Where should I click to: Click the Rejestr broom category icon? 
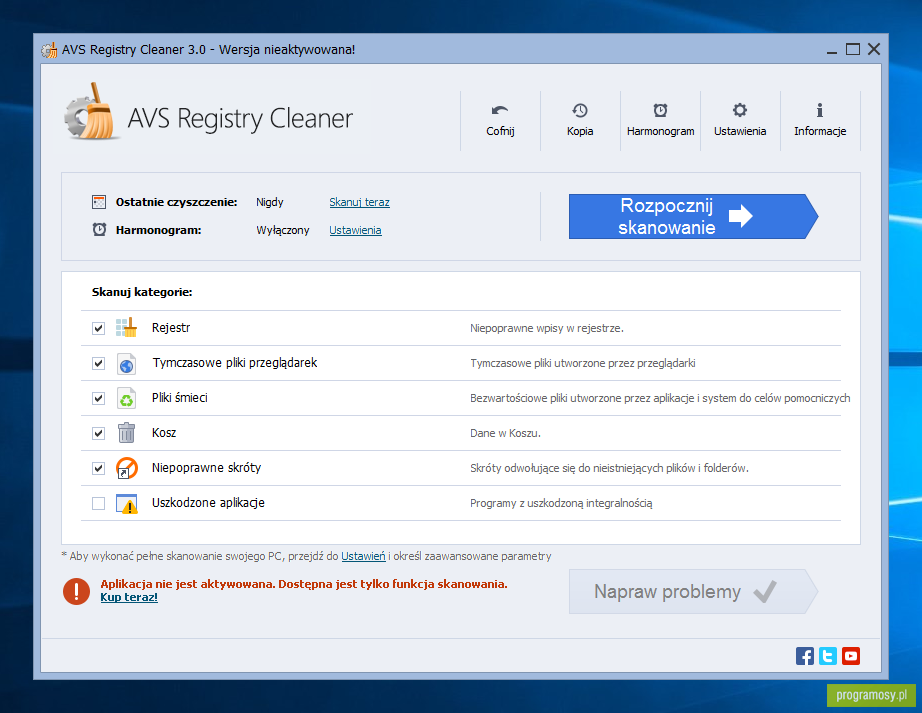[126, 327]
